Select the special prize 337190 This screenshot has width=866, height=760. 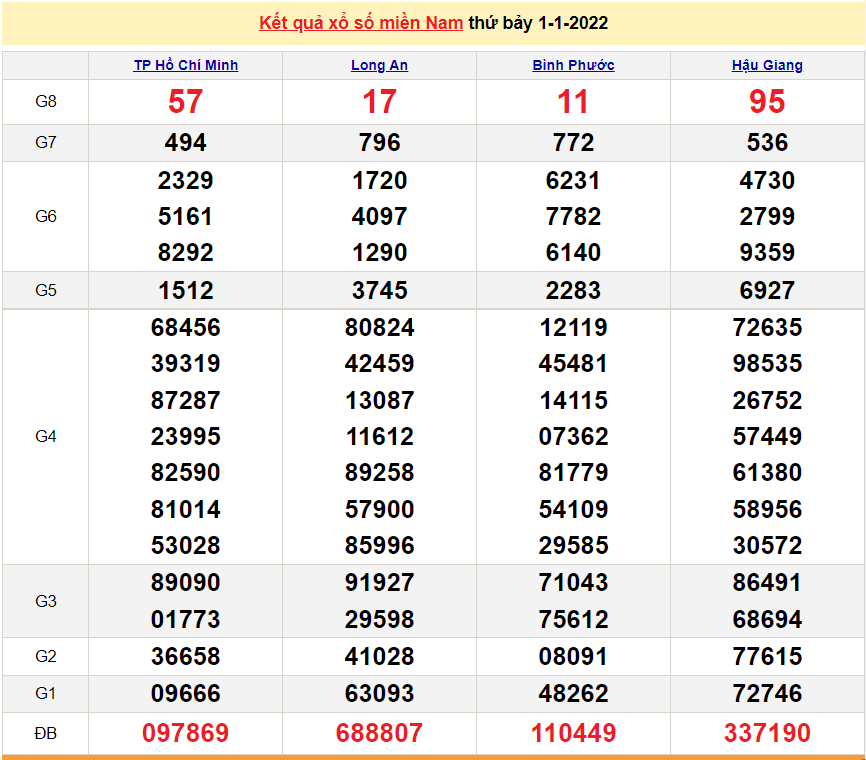[767, 733]
